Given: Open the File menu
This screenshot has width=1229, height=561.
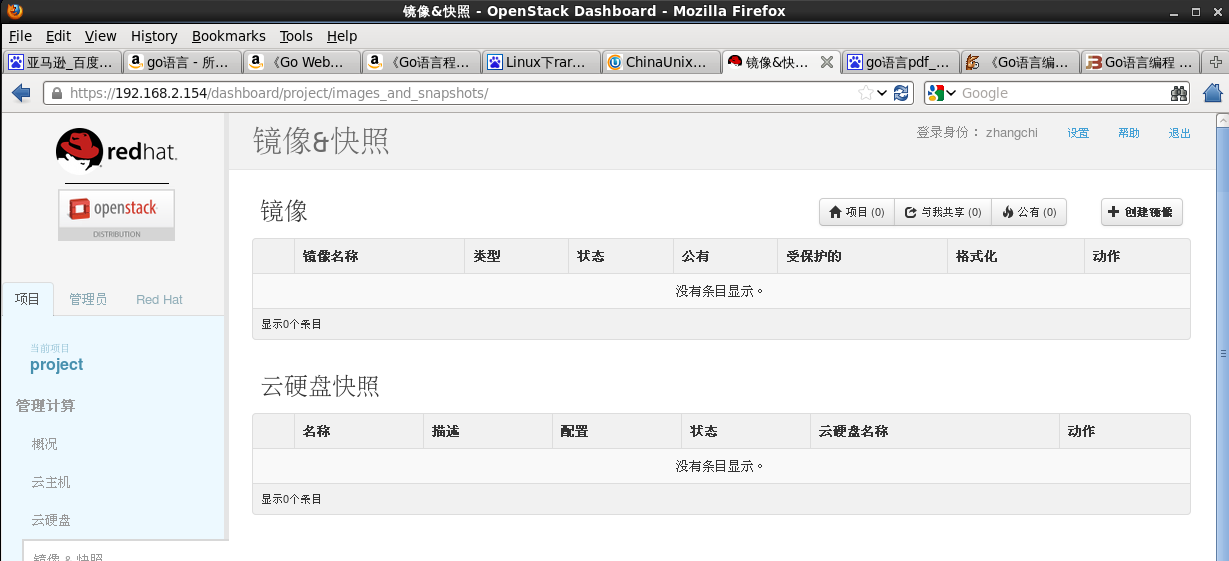Looking at the screenshot, I should tap(20, 36).
